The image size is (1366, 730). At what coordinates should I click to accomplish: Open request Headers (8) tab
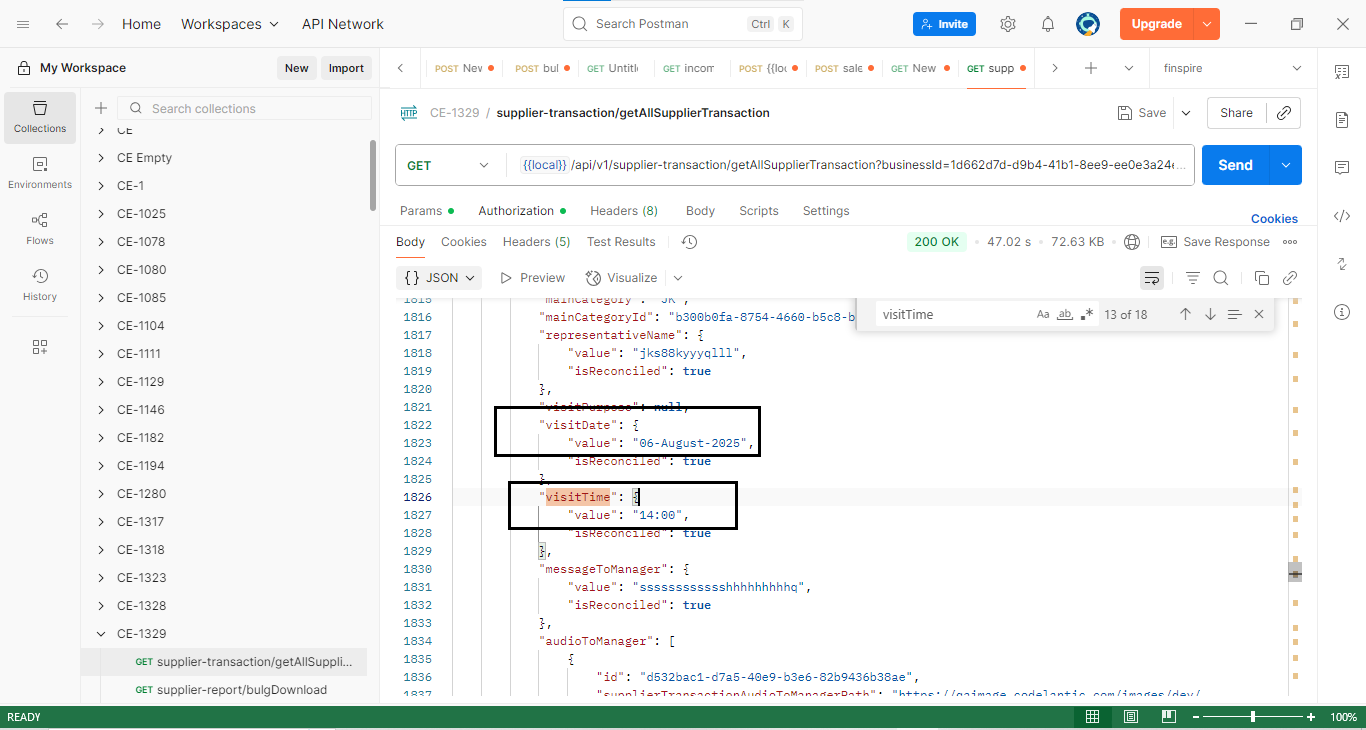point(624,211)
